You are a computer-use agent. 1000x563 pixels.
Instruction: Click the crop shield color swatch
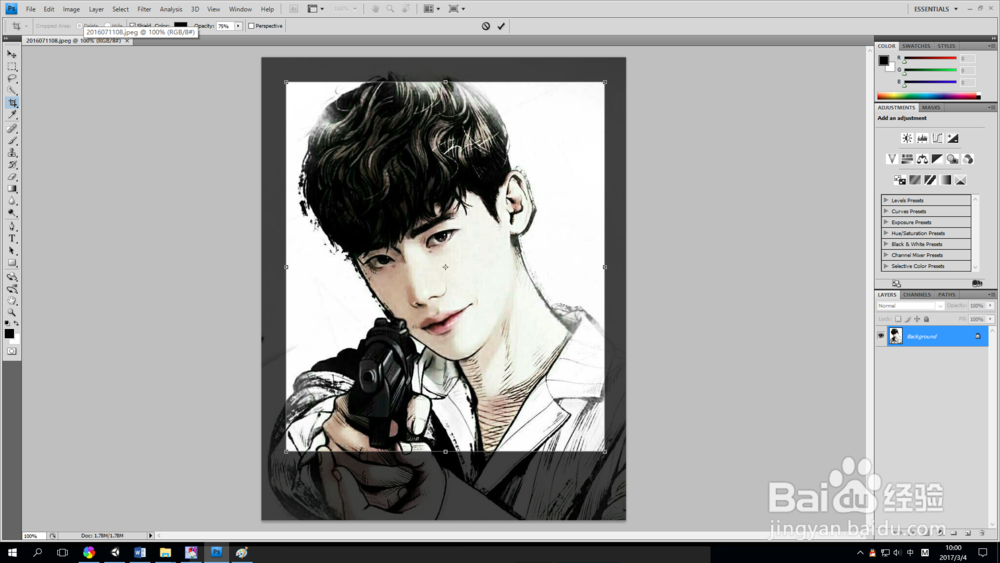(180, 26)
